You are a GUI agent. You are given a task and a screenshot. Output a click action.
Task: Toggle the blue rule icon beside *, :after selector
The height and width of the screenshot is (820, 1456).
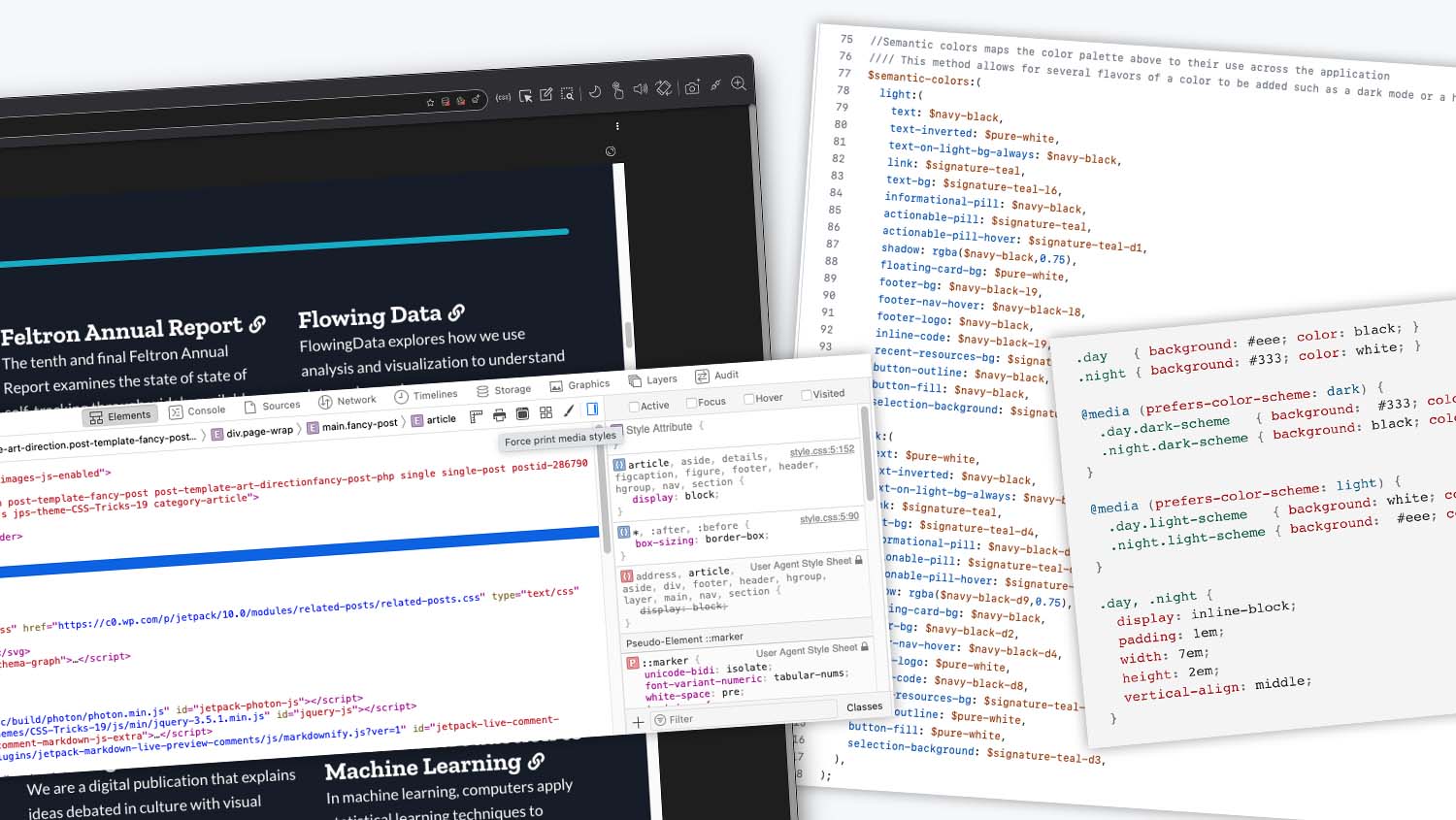(x=624, y=532)
